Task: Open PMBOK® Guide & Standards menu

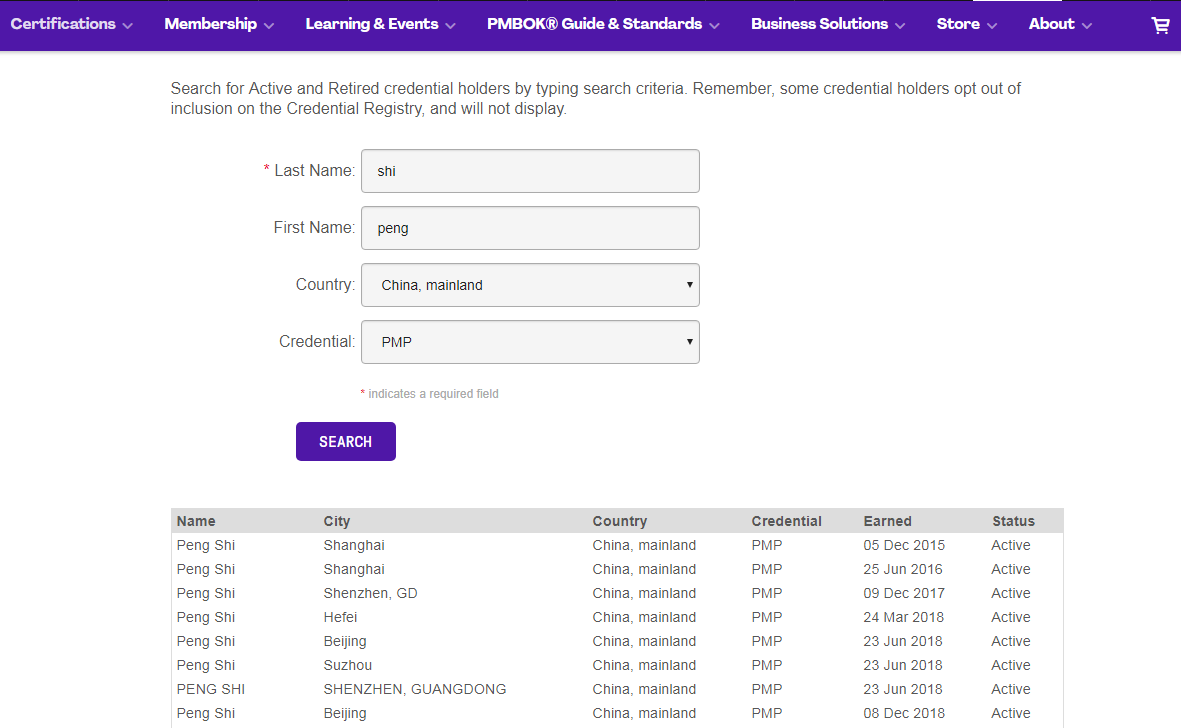Action: [x=603, y=24]
